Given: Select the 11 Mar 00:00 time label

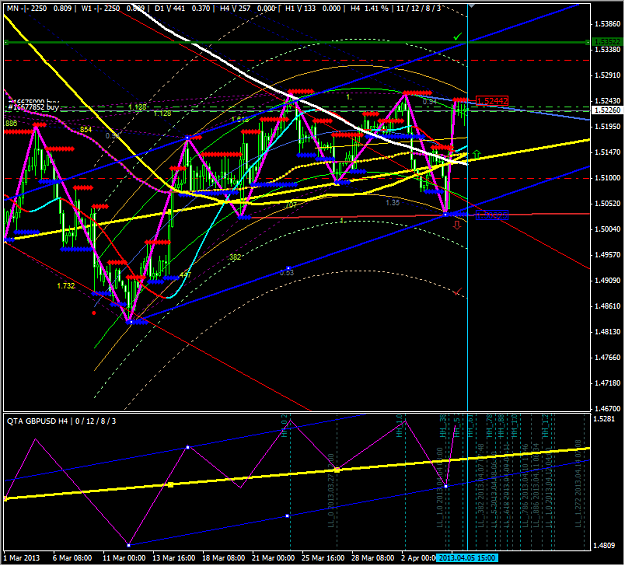Looking at the screenshot, I should click(x=124, y=558).
